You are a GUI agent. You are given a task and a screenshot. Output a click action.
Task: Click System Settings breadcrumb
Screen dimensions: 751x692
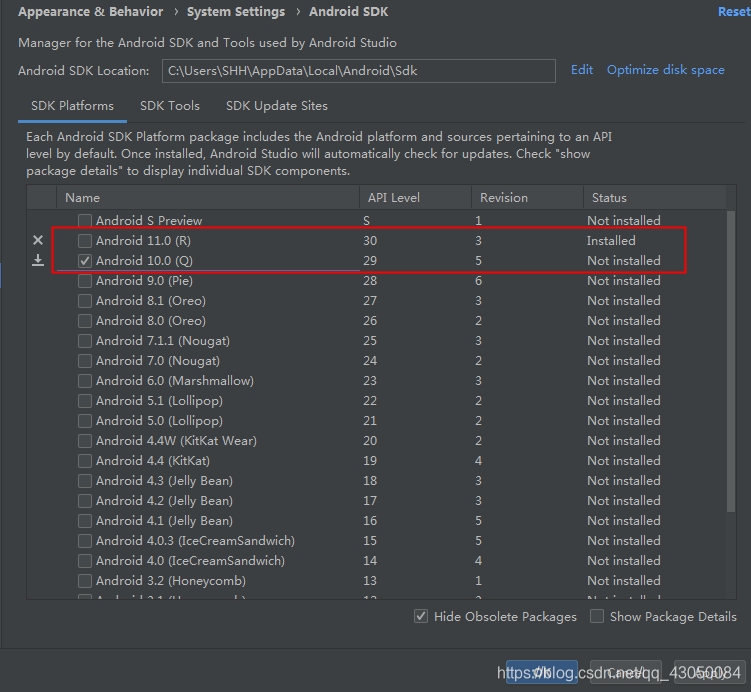tap(236, 11)
